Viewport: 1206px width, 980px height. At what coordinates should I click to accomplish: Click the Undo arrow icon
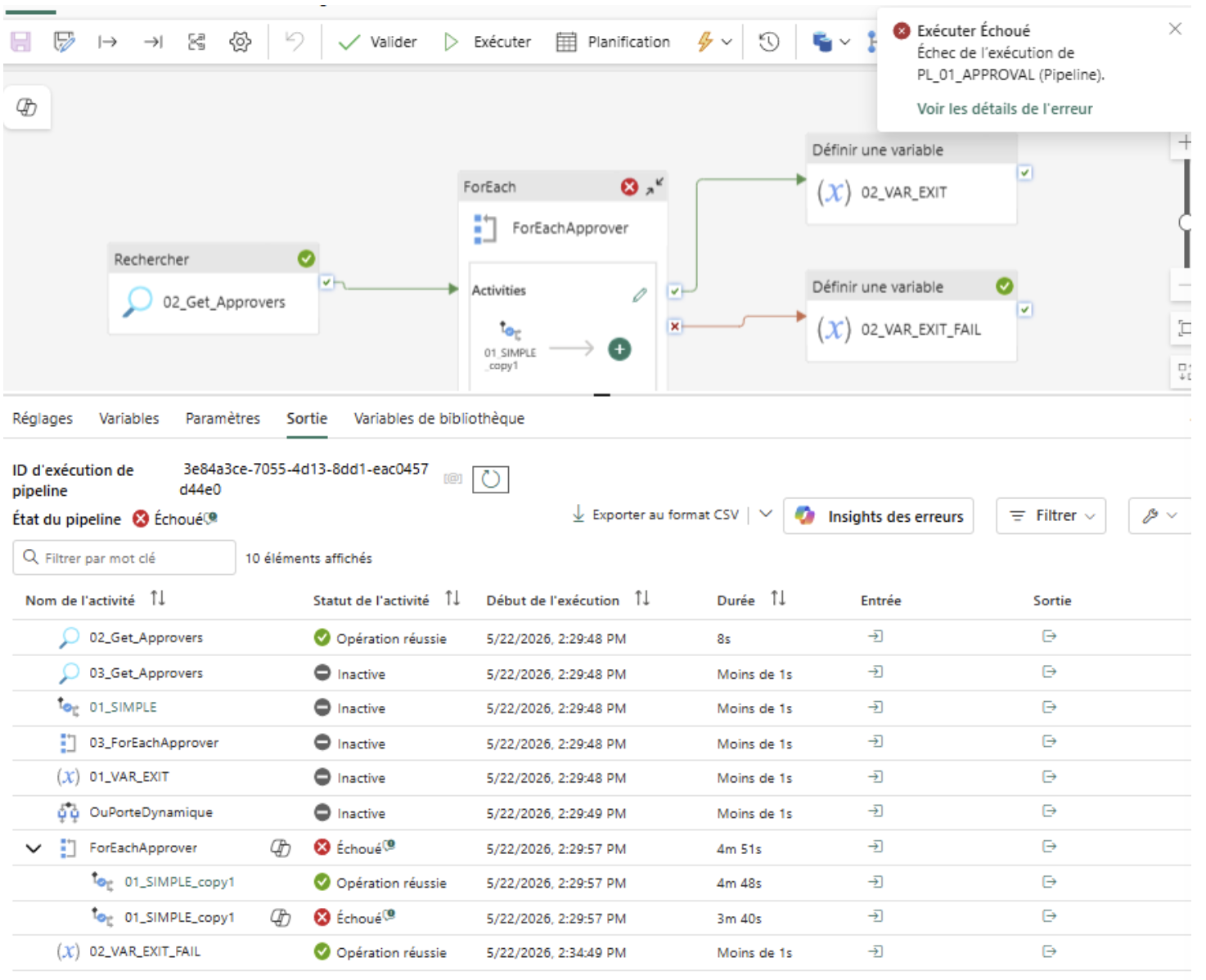[295, 41]
